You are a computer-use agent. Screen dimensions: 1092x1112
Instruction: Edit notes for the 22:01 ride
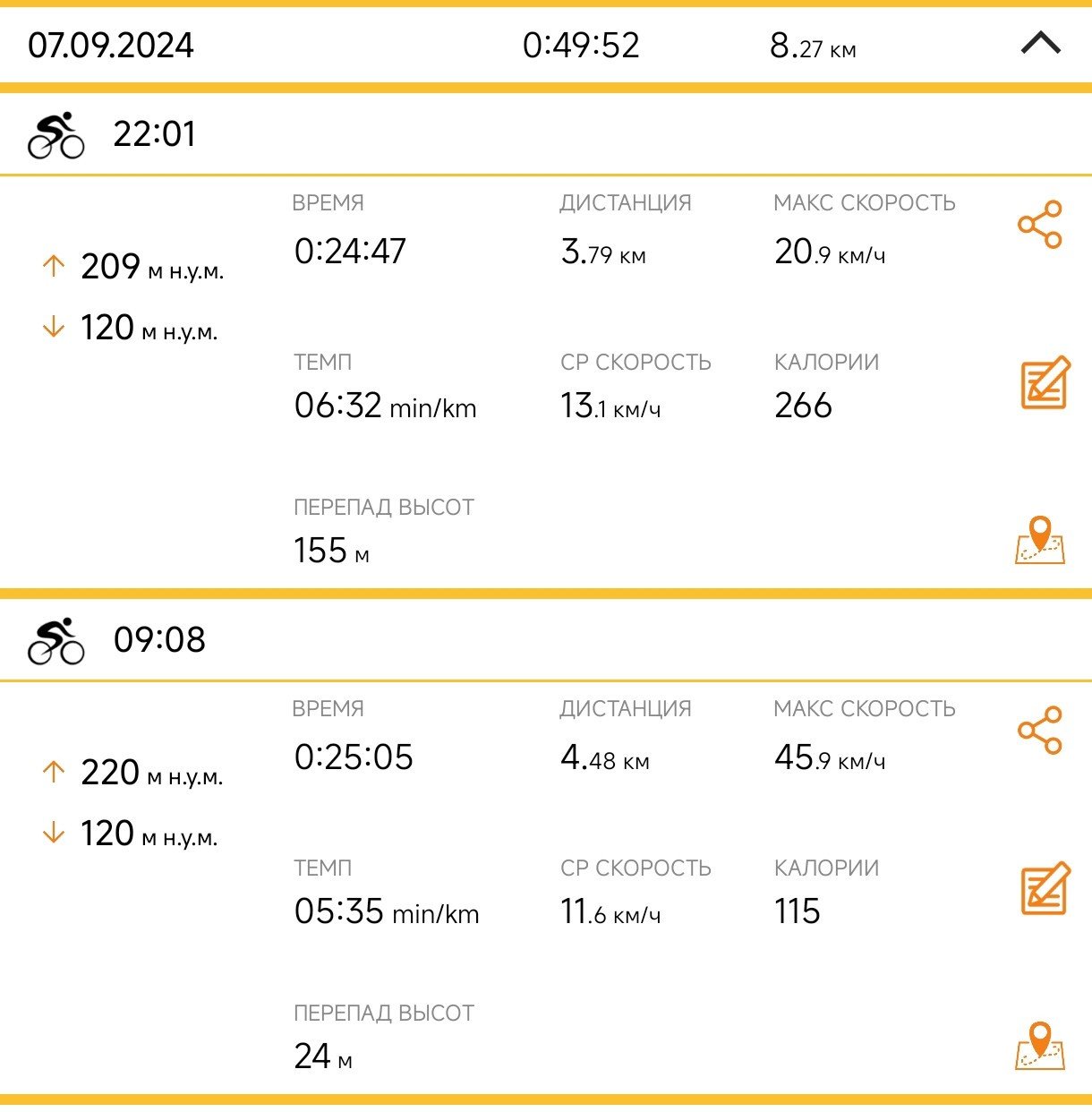coord(1045,383)
